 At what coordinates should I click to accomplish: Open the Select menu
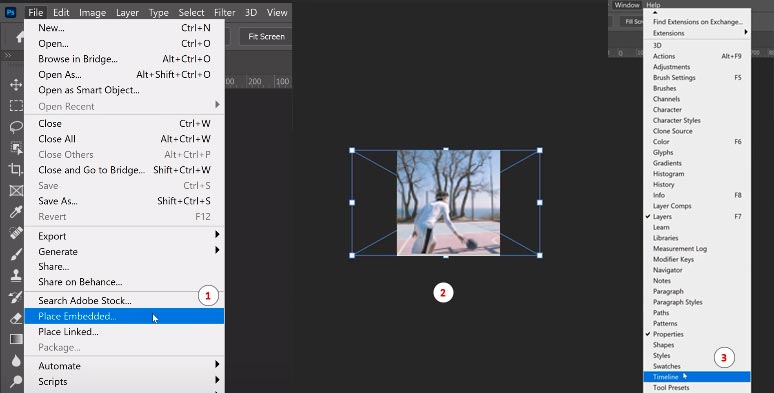pyautogui.click(x=191, y=13)
